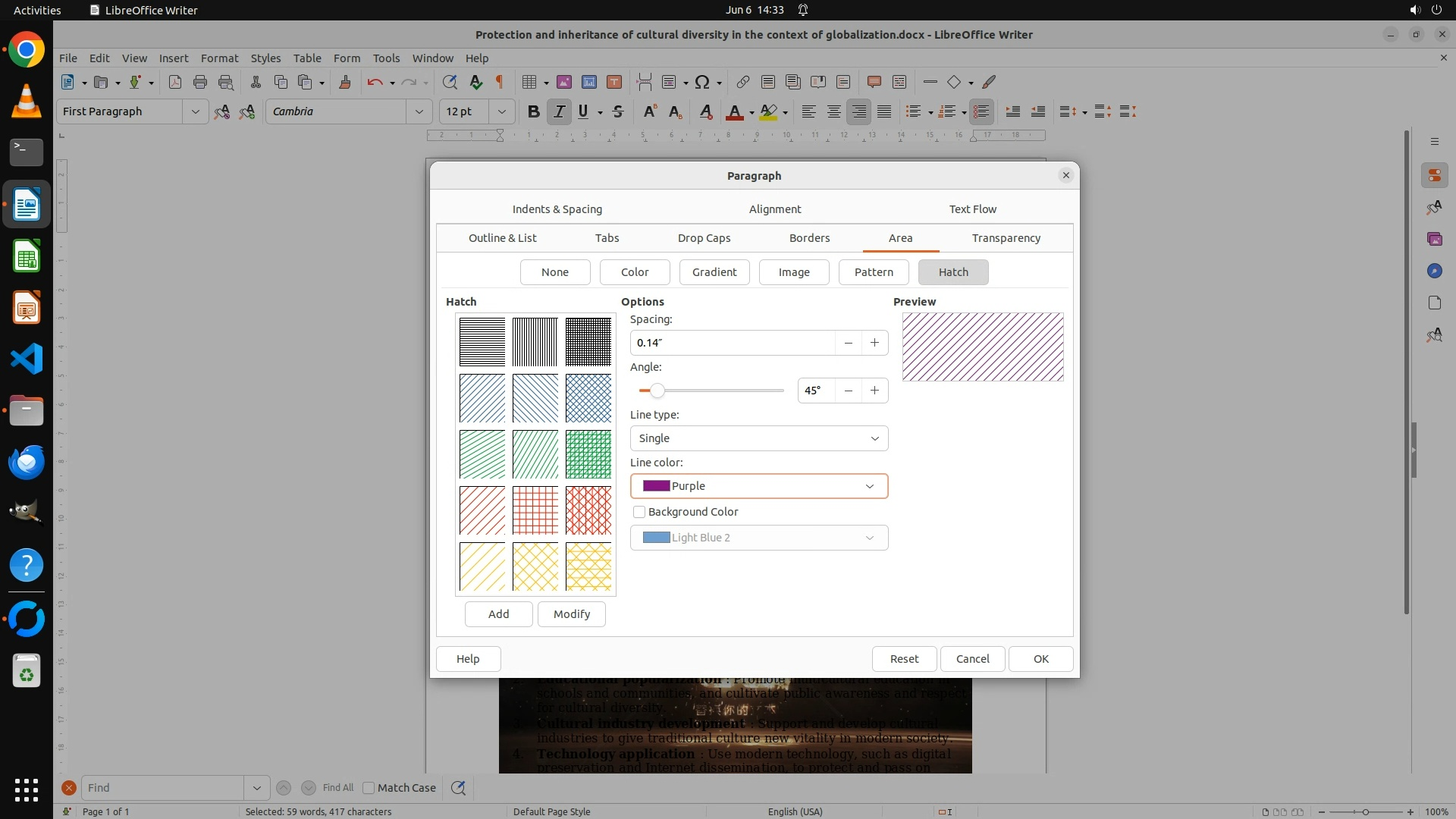Click the Insert Special Character omega icon
Image resolution: width=1456 pixels, height=819 pixels.
click(702, 82)
